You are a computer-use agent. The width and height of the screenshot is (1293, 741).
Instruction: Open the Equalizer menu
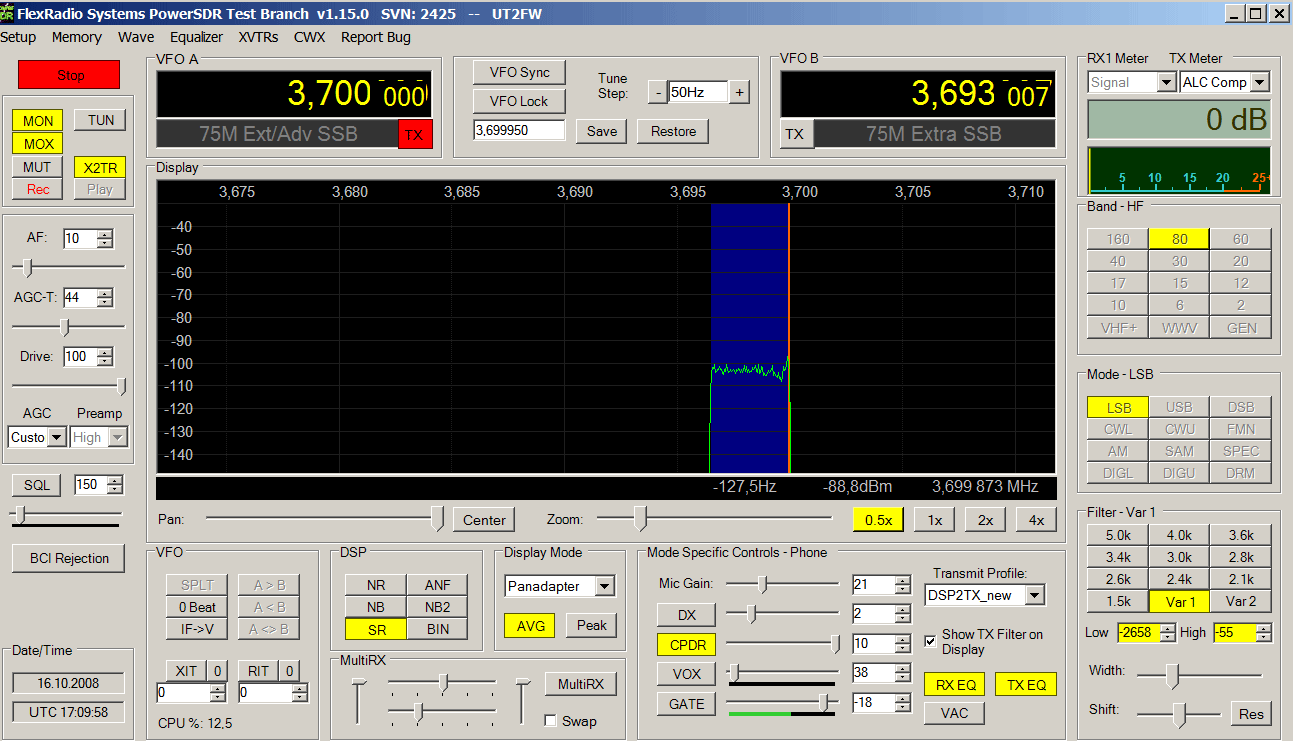click(x=196, y=37)
